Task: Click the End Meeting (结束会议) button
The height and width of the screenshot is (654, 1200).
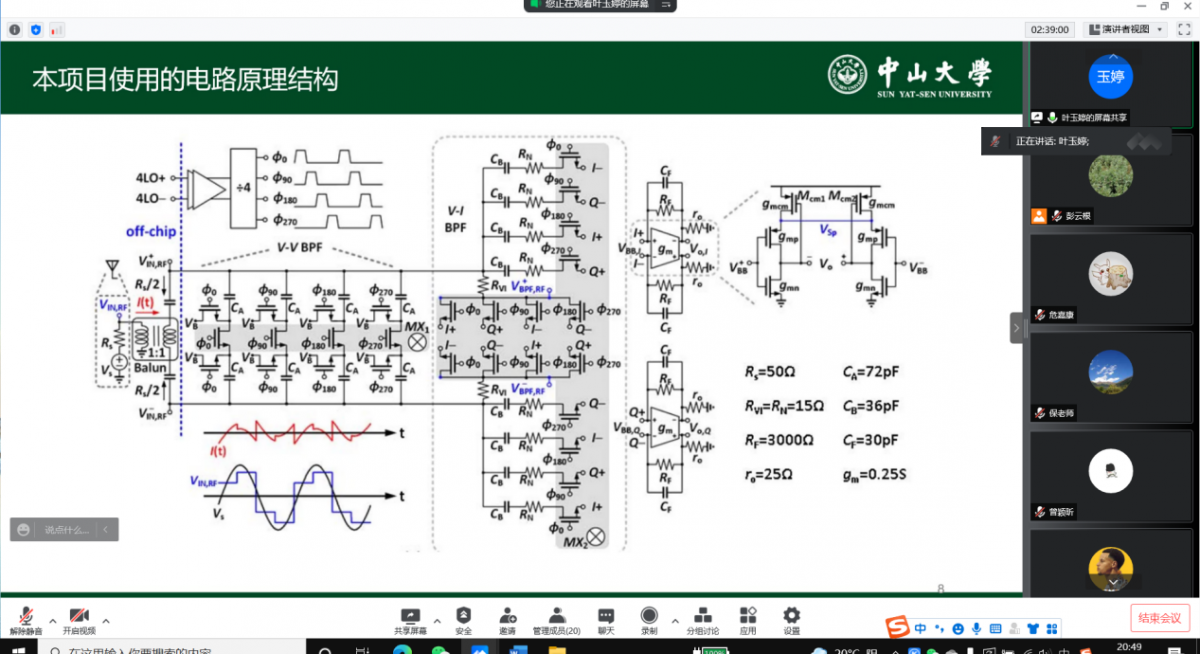Action: click(x=1160, y=618)
